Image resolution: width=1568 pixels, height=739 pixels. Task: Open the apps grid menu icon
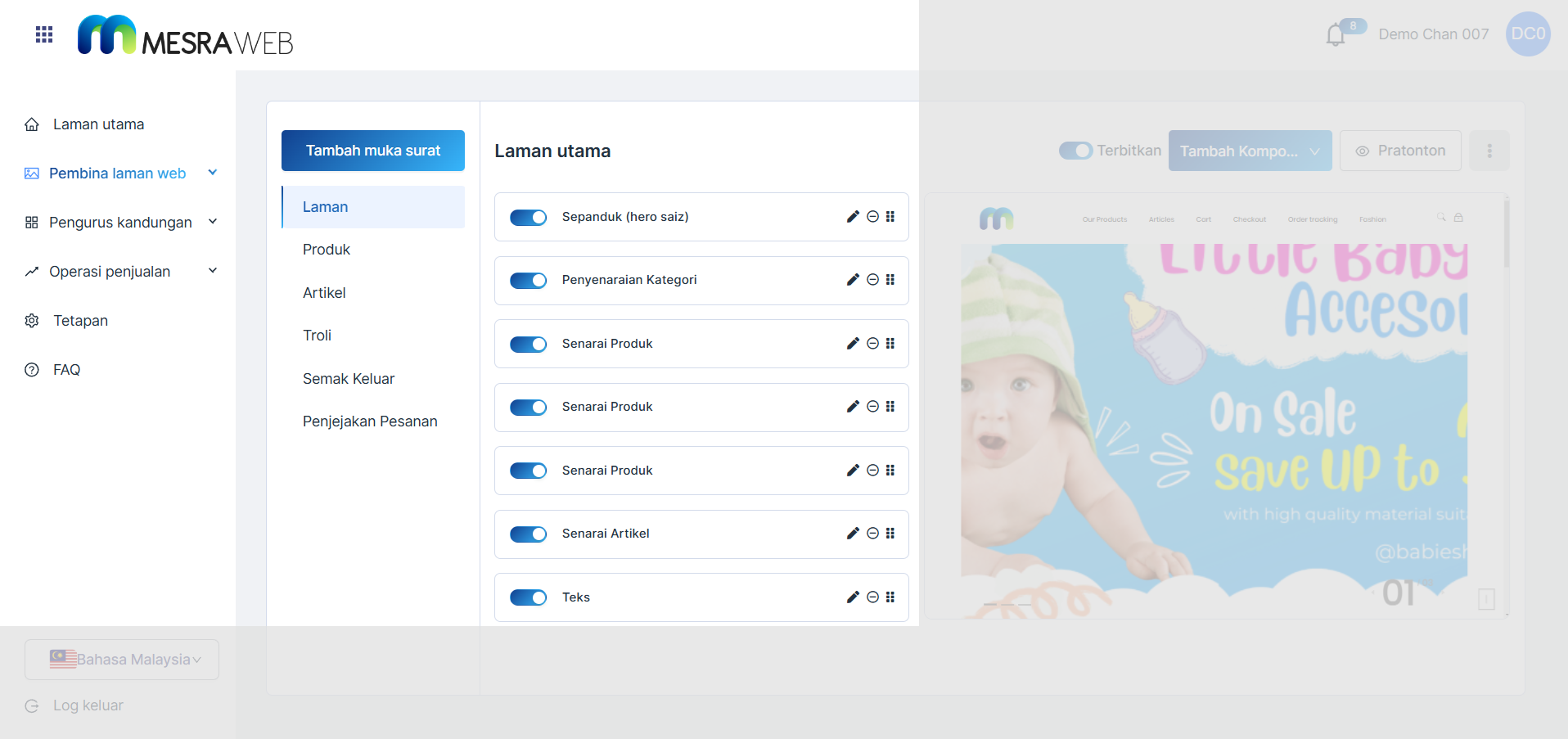pos(44,34)
